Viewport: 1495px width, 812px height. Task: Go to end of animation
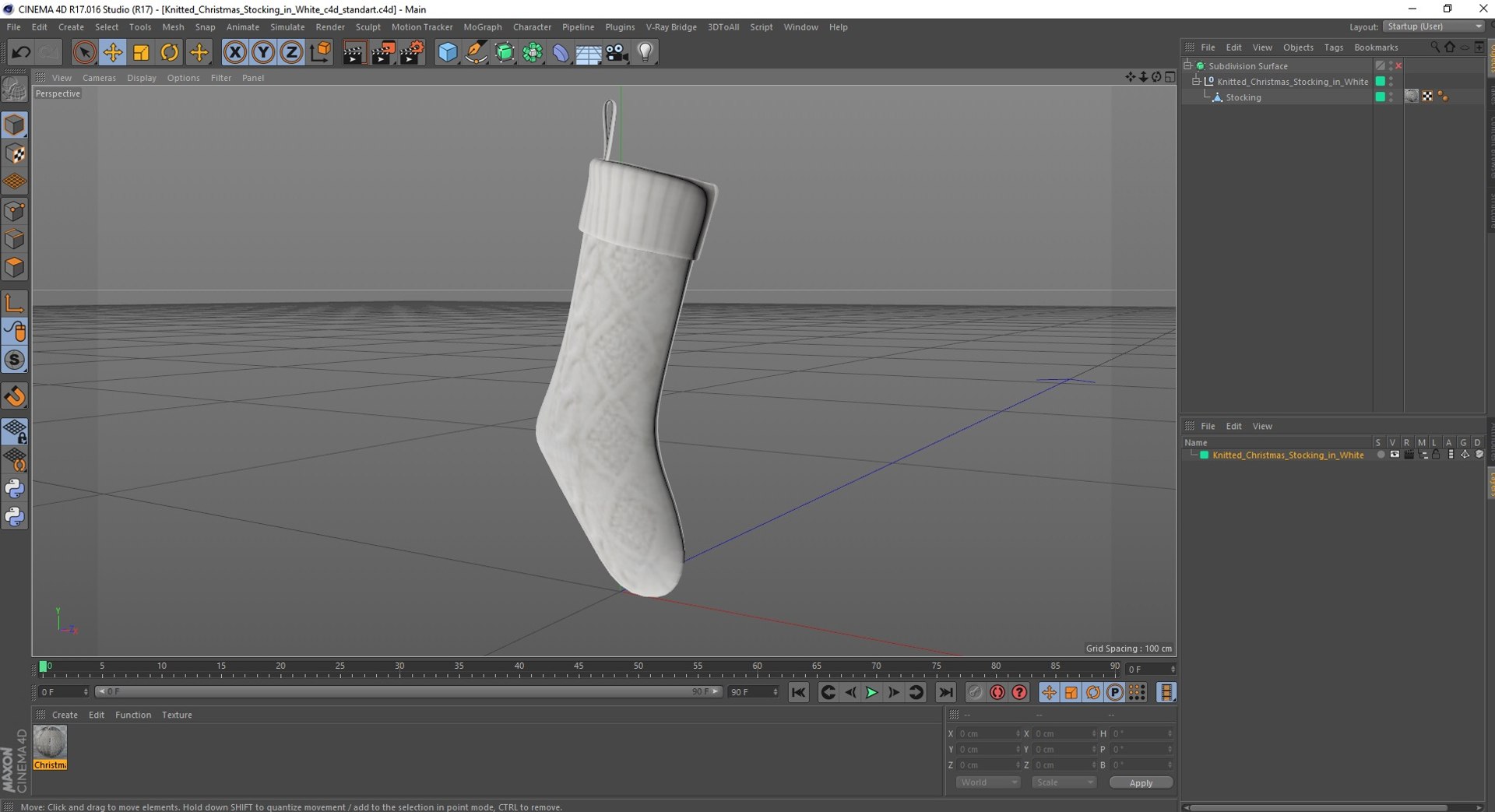coord(945,692)
